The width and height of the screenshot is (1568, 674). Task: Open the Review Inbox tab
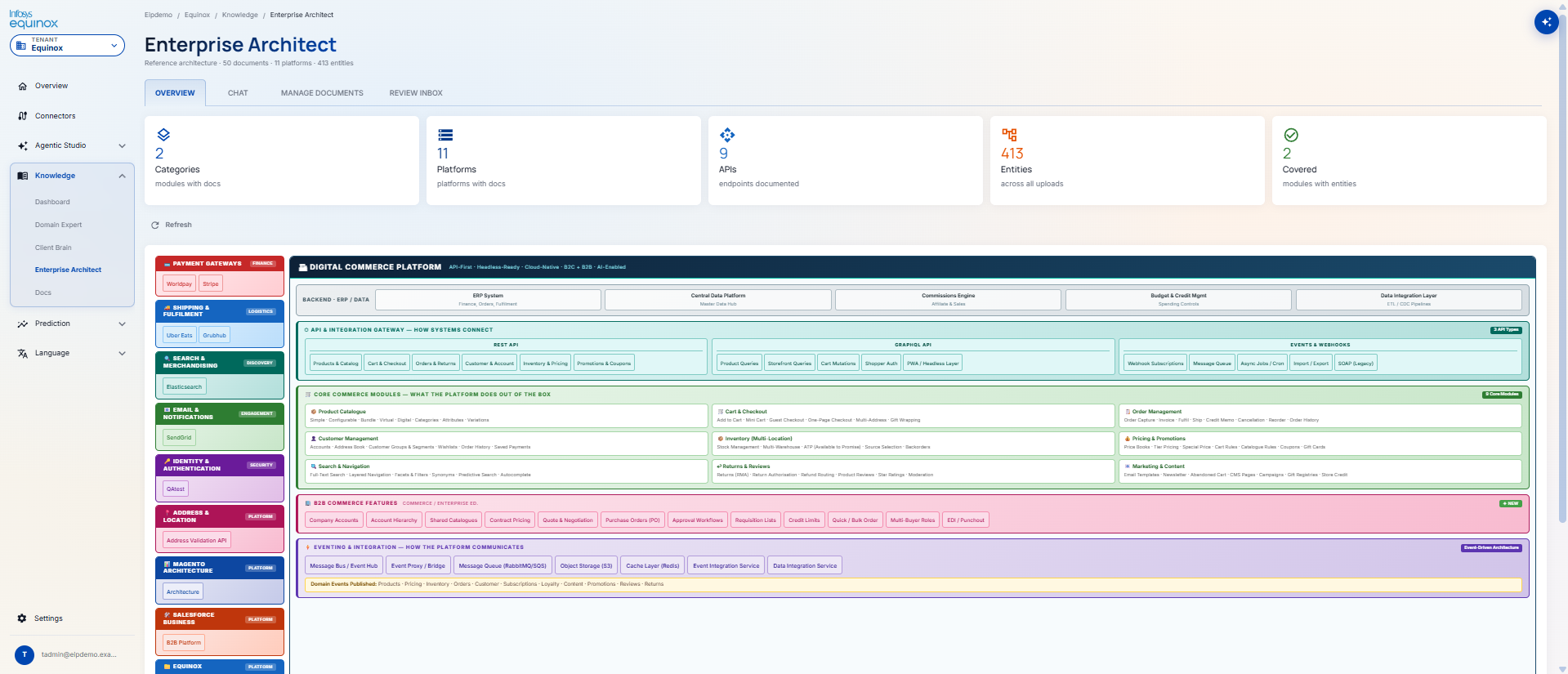click(416, 93)
